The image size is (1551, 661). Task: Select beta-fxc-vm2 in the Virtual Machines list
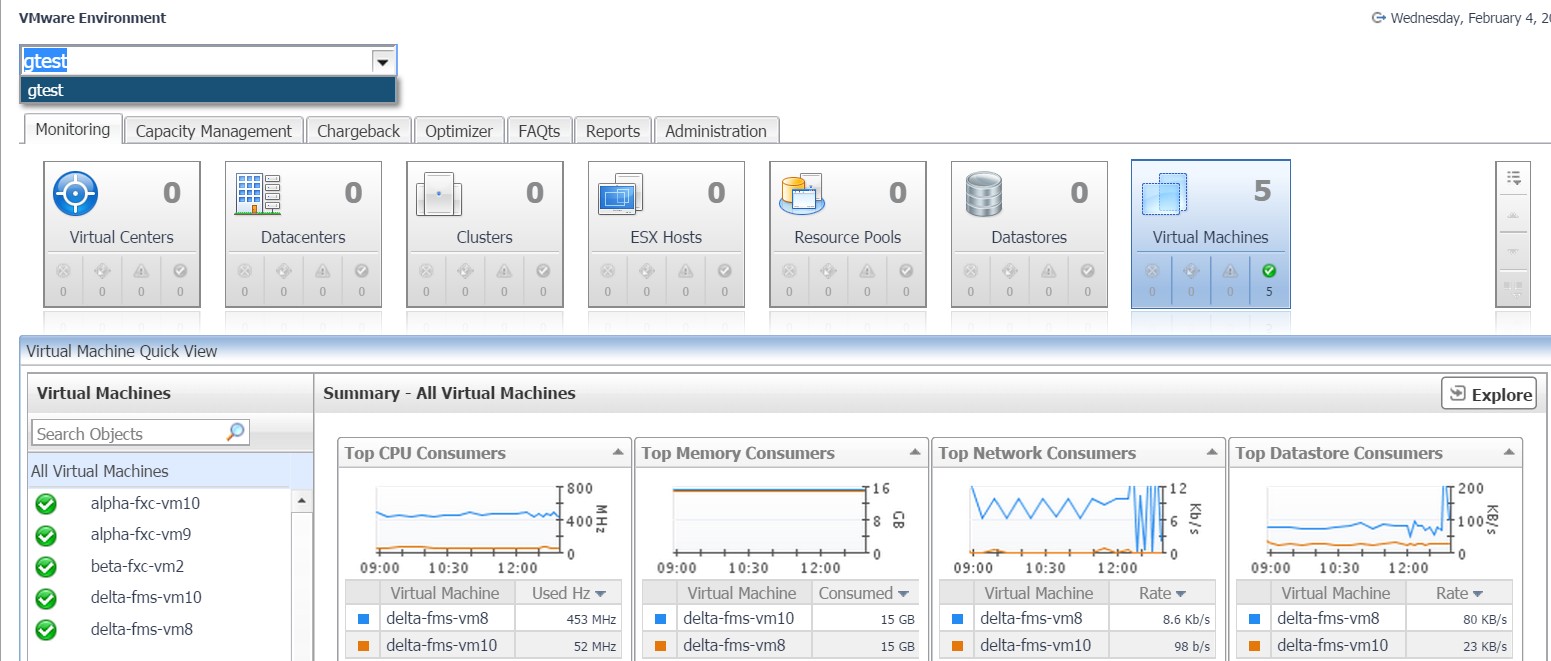pyautogui.click(x=138, y=567)
